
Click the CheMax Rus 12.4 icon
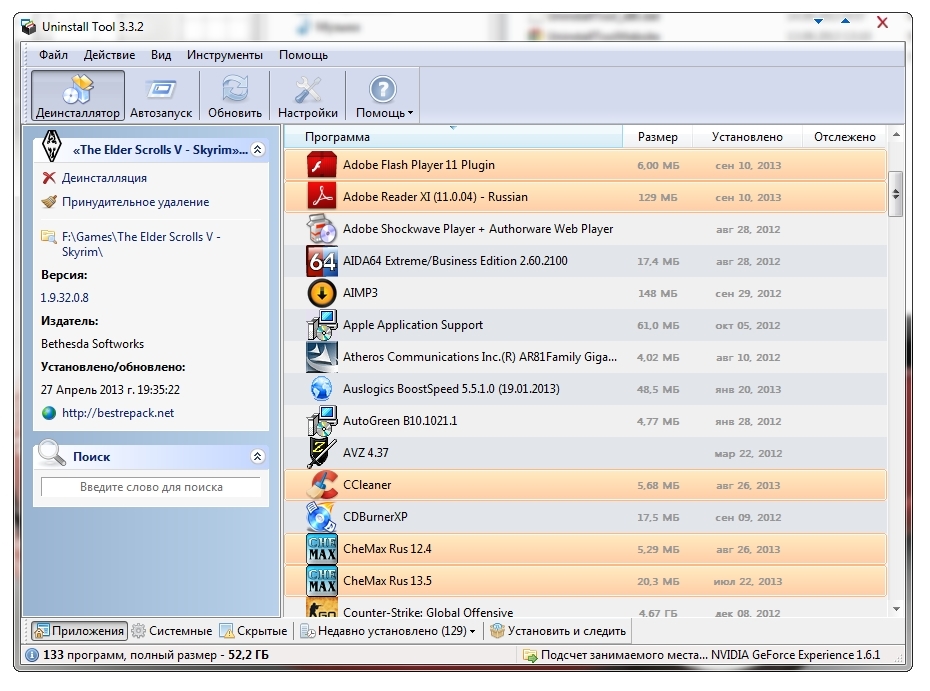(322, 549)
